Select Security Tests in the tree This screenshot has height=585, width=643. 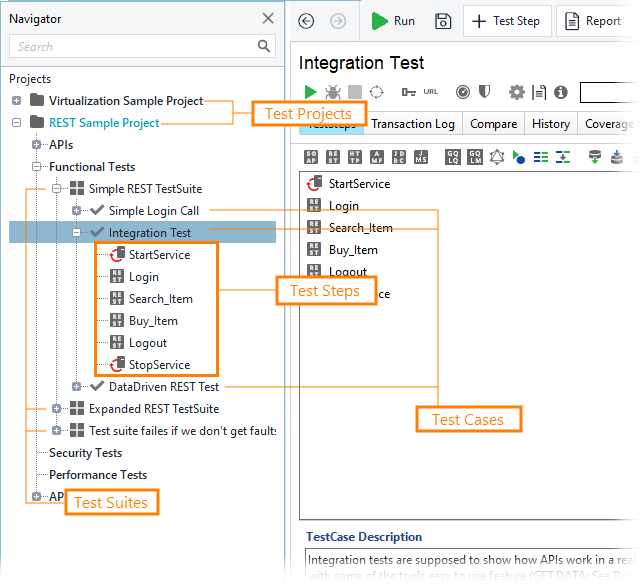[x=85, y=453]
